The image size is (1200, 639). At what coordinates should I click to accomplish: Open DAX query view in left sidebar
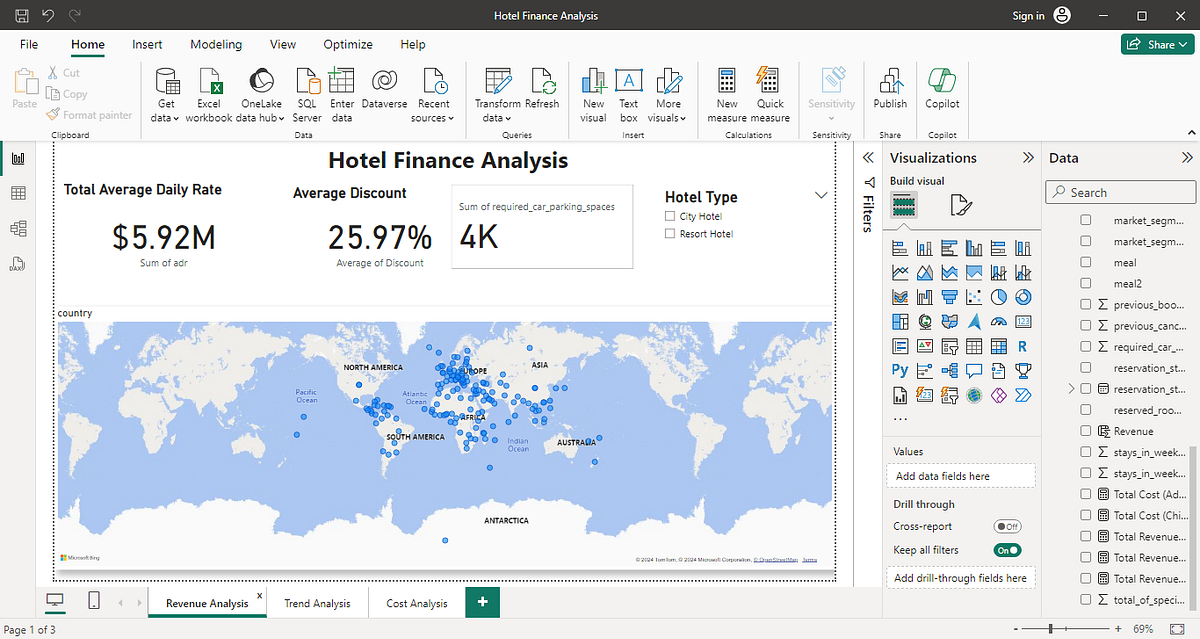coord(18,264)
